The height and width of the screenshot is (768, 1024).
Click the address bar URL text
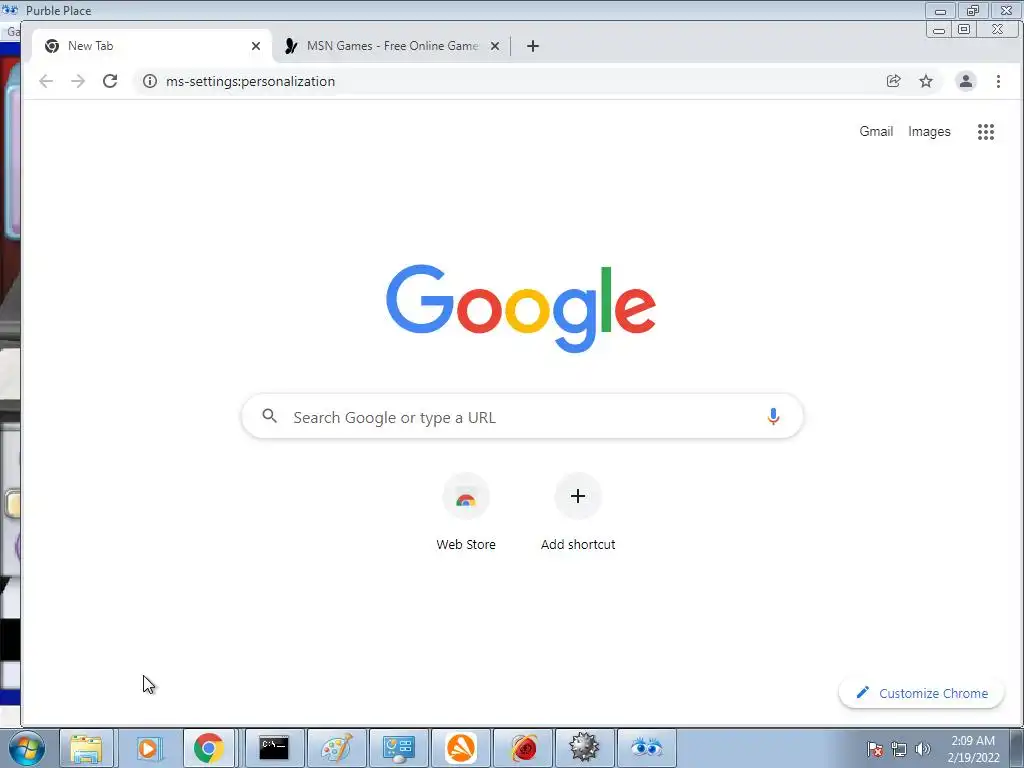coord(250,81)
